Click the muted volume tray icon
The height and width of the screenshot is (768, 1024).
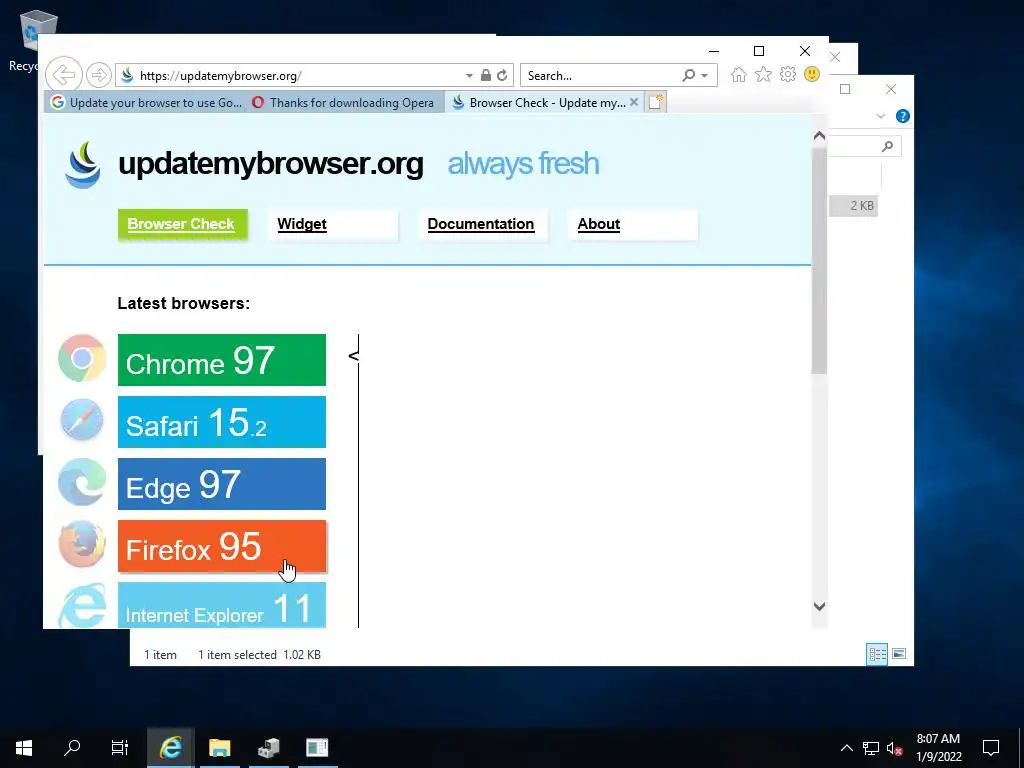point(894,748)
